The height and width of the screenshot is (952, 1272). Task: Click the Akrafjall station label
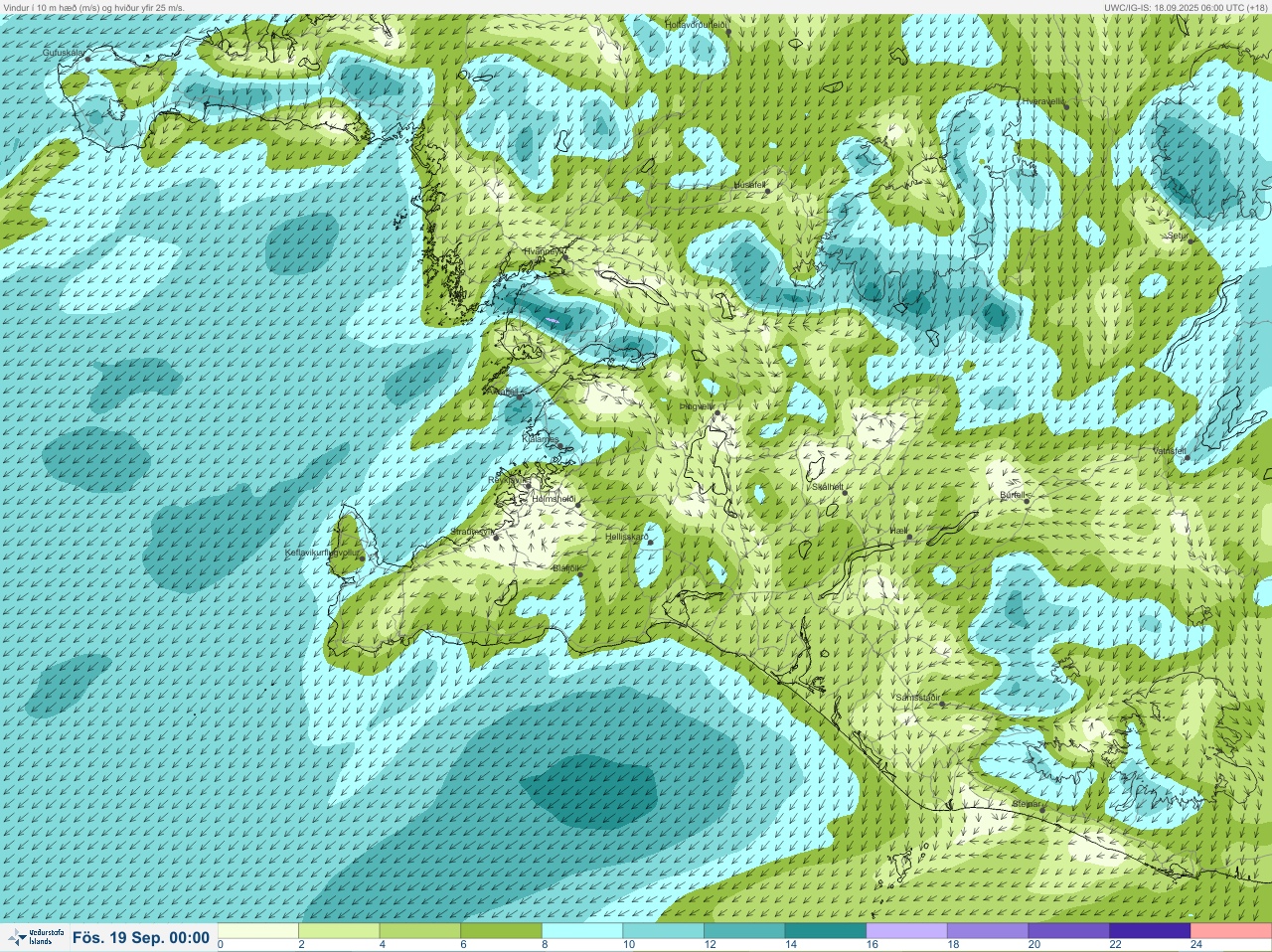click(505, 392)
